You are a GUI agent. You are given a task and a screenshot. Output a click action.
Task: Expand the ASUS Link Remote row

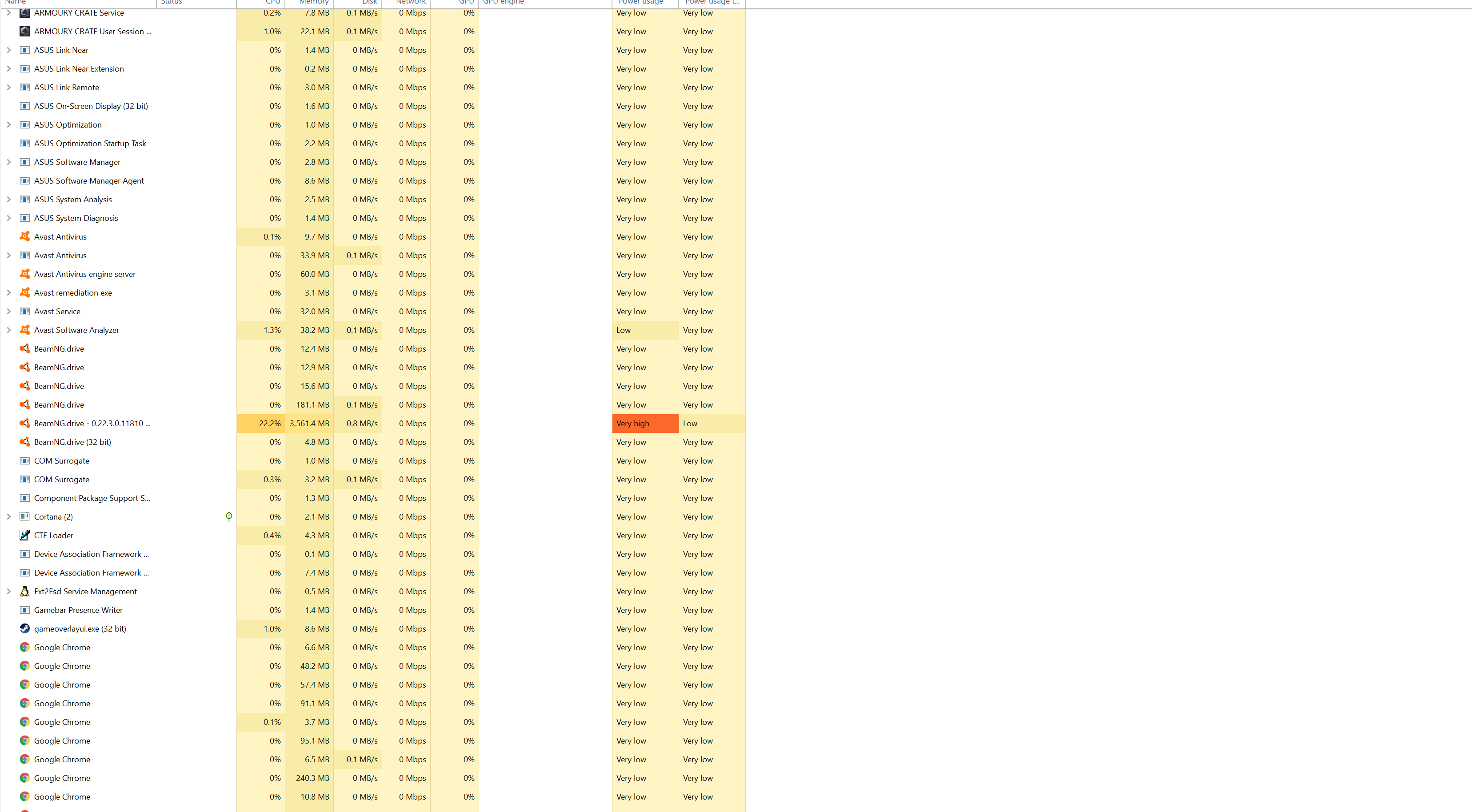point(8,88)
